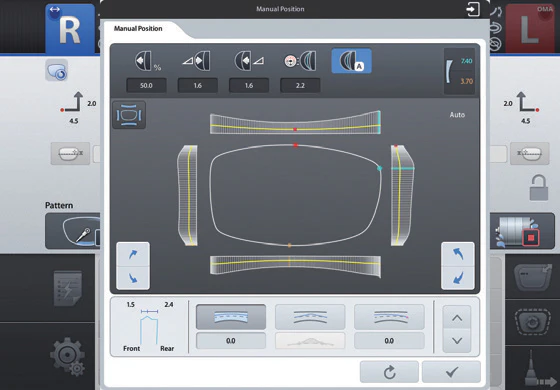Toggle the four-side lens edge view
The width and height of the screenshot is (560, 390).
(129, 115)
